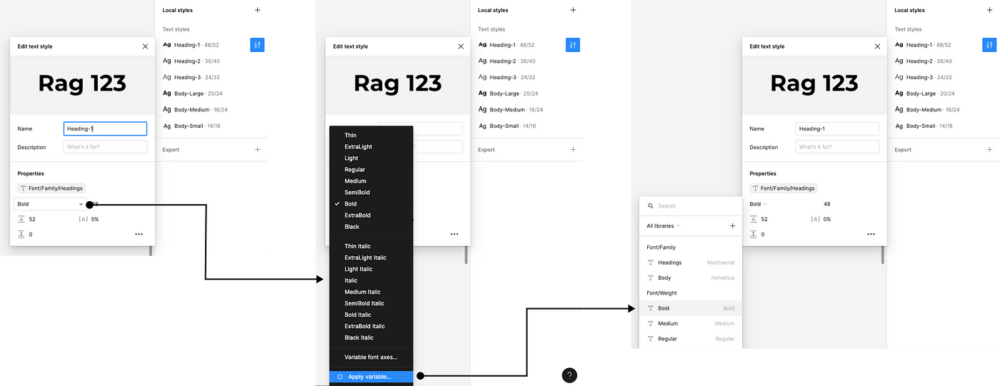The width and height of the screenshot is (1000, 386).
Task: Choose SemiBold from the weight menu
Action: point(371,193)
